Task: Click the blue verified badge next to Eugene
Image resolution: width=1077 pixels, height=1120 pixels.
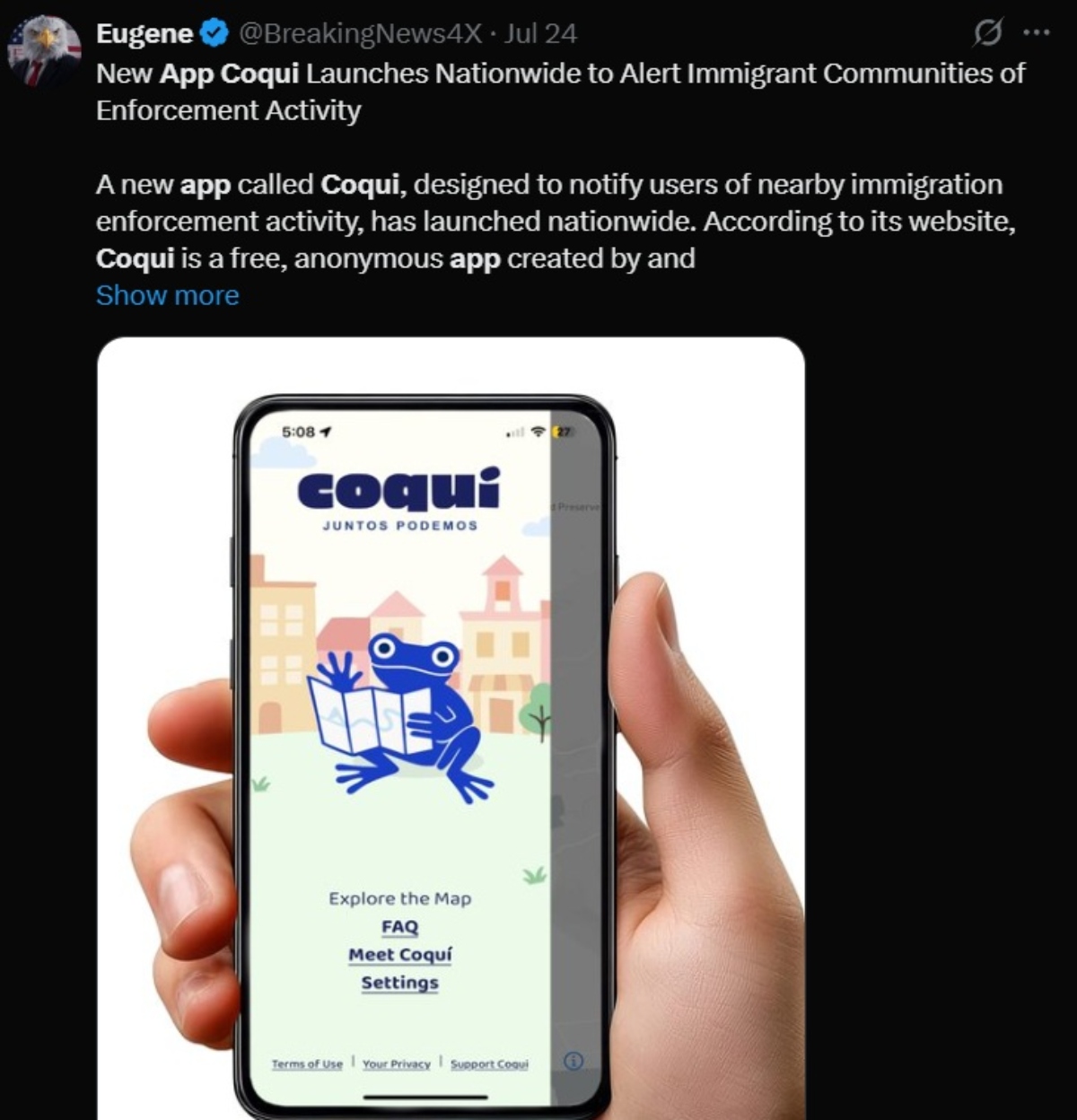Action: point(214,34)
